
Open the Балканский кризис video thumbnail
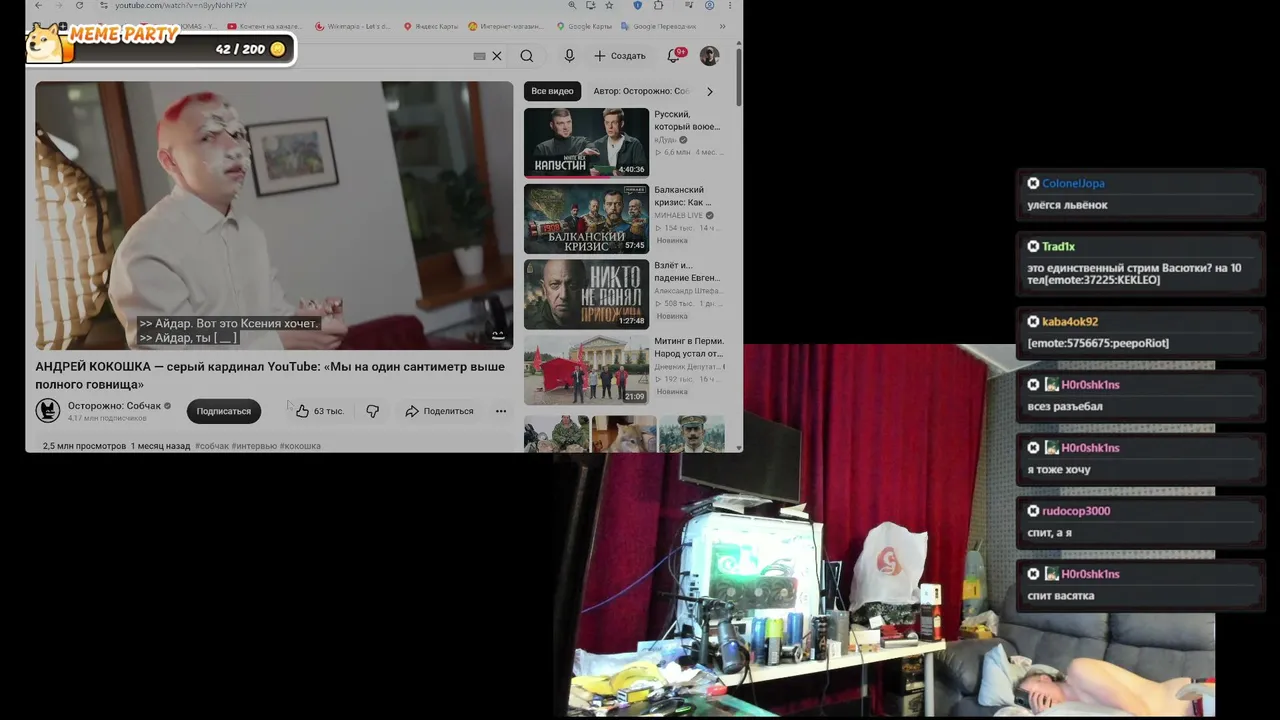pyautogui.click(x=586, y=218)
